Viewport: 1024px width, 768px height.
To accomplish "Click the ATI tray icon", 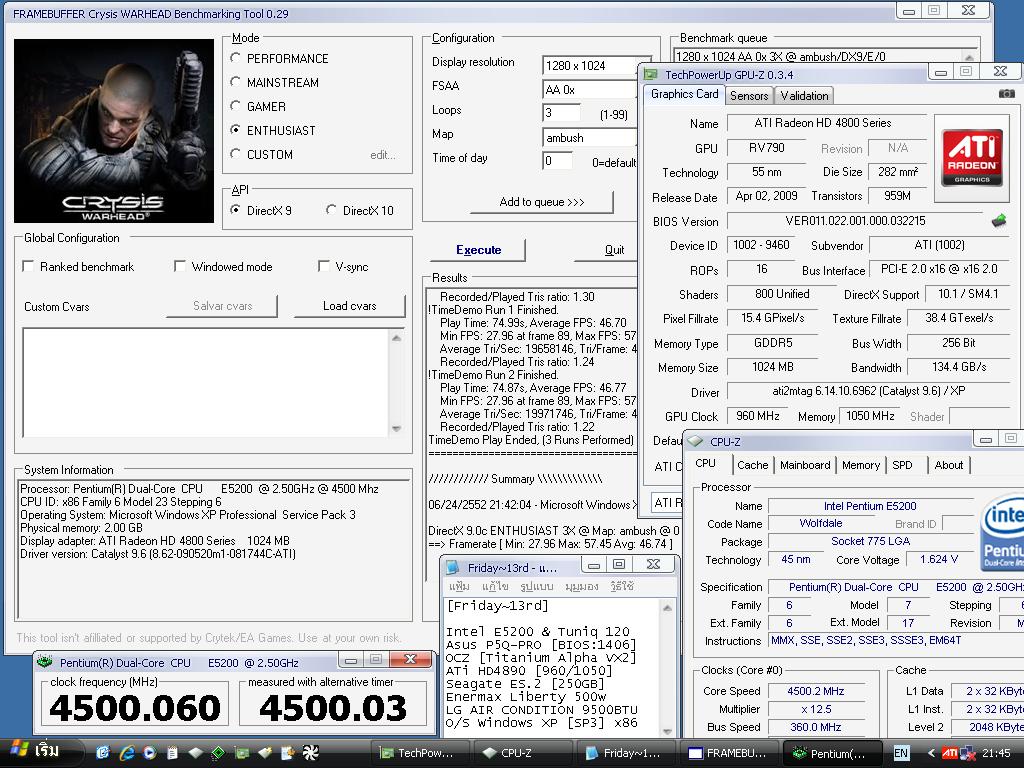I will [x=950, y=753].
